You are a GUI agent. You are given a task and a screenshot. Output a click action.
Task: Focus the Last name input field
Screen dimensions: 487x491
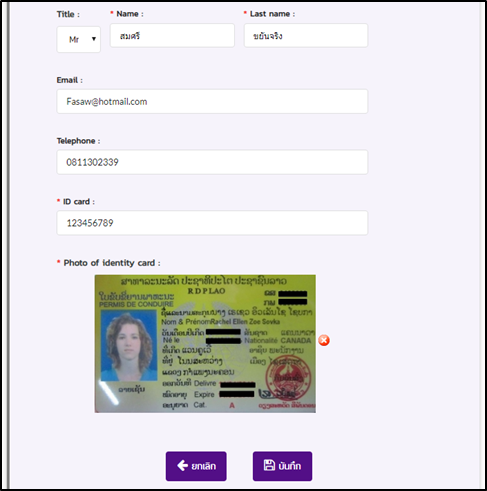[306, 35]
